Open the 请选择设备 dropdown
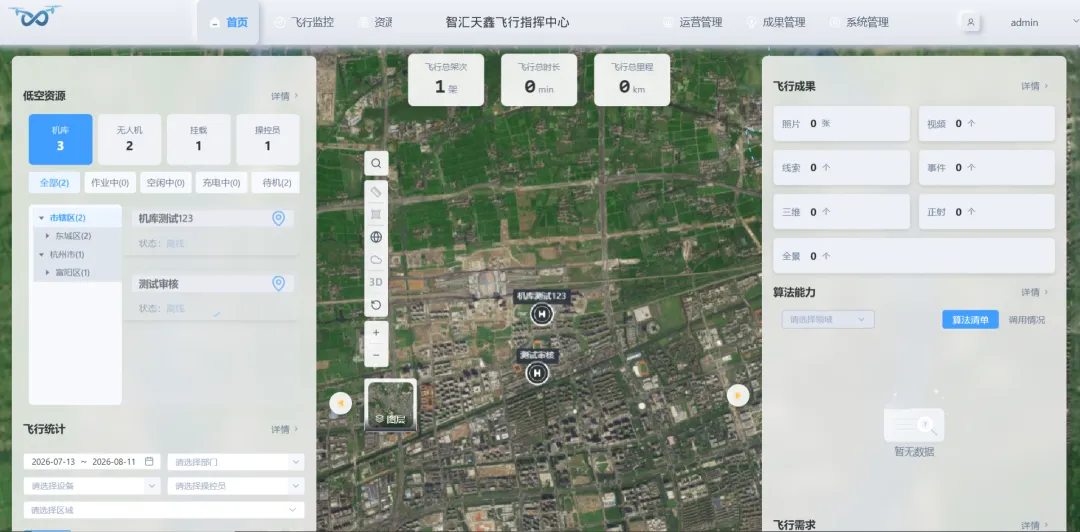Screen dimensions: 1080x532 pyautogui.click(x=92, y=486)
